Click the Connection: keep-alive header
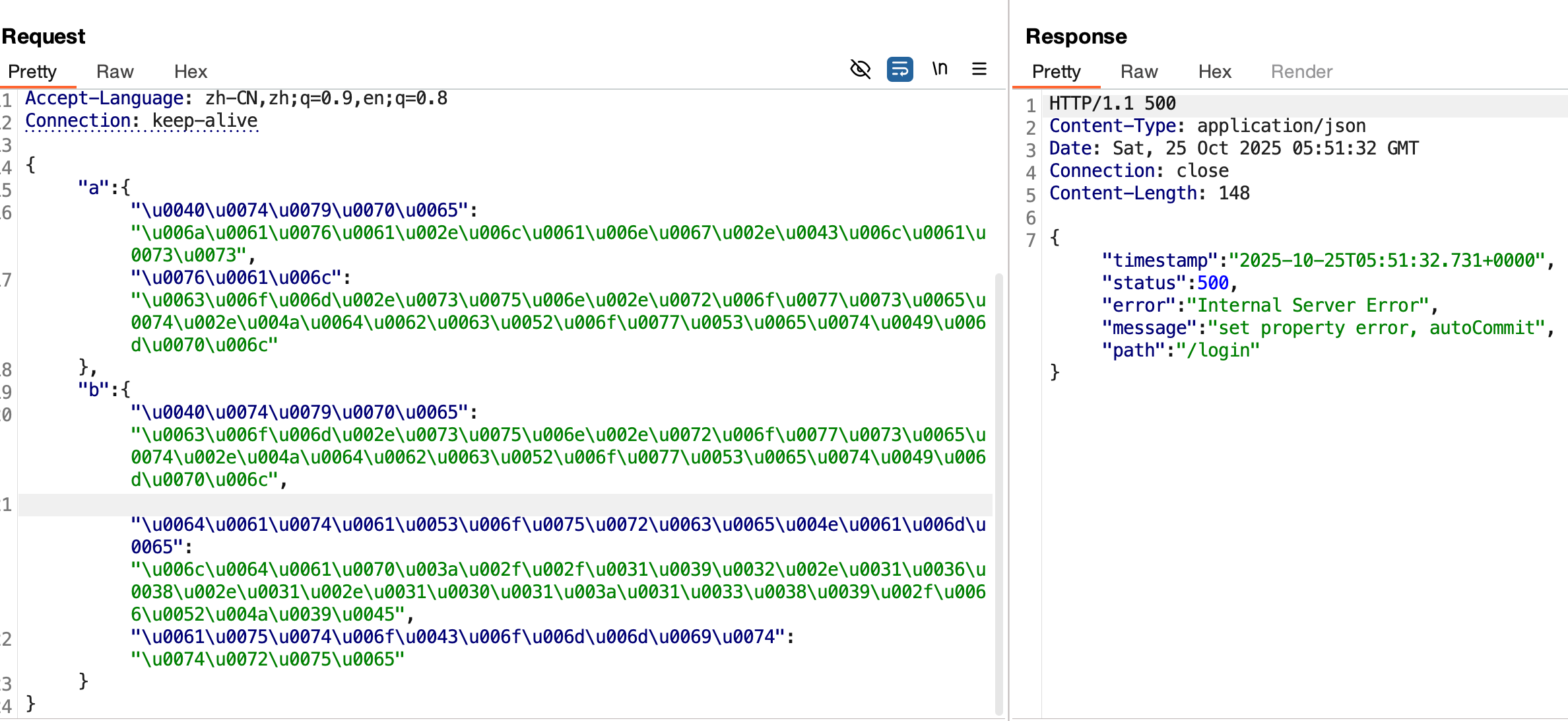This screenshot has width=1568, height=721. point(141,121)
